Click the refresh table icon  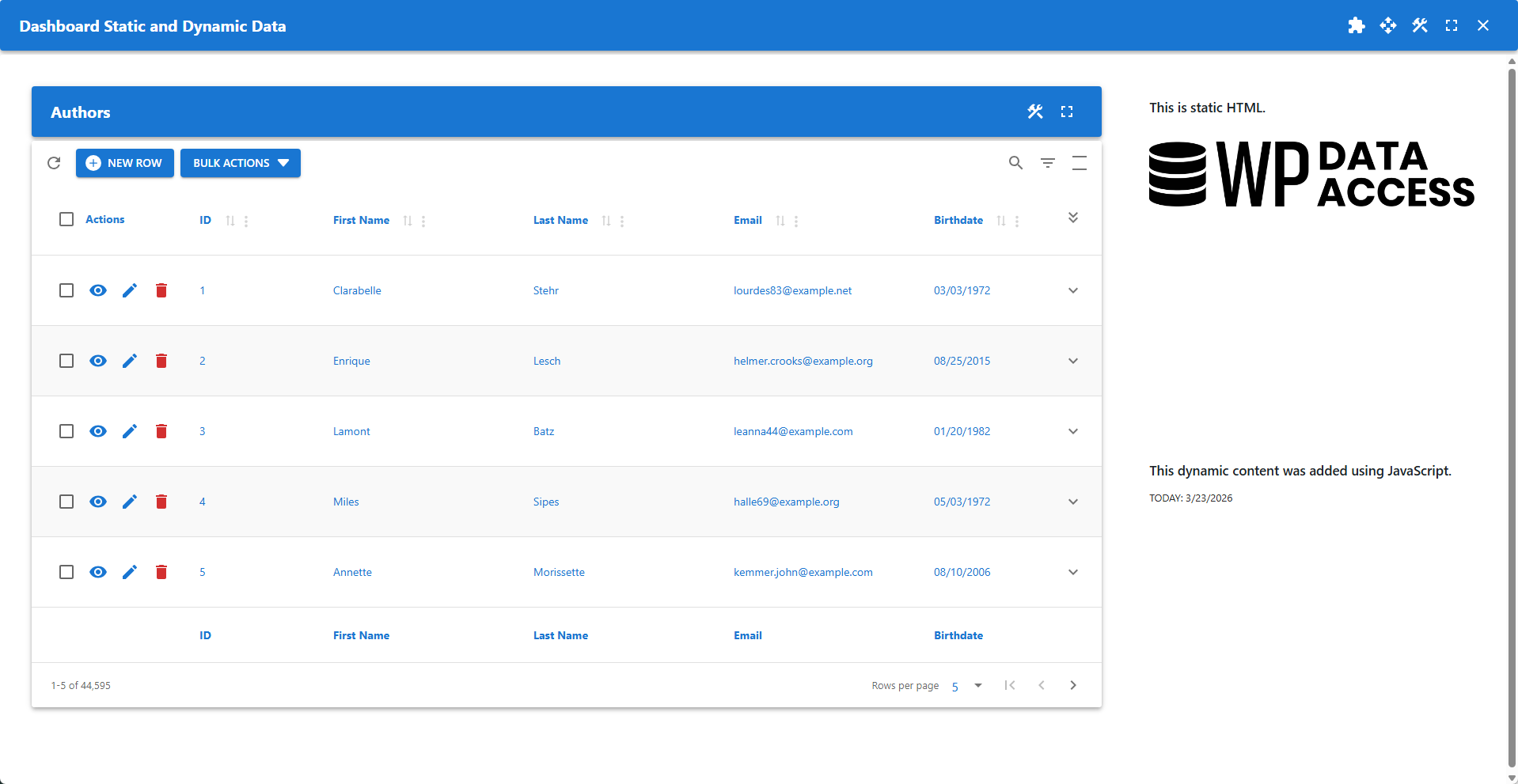click(x=54, y=163)
